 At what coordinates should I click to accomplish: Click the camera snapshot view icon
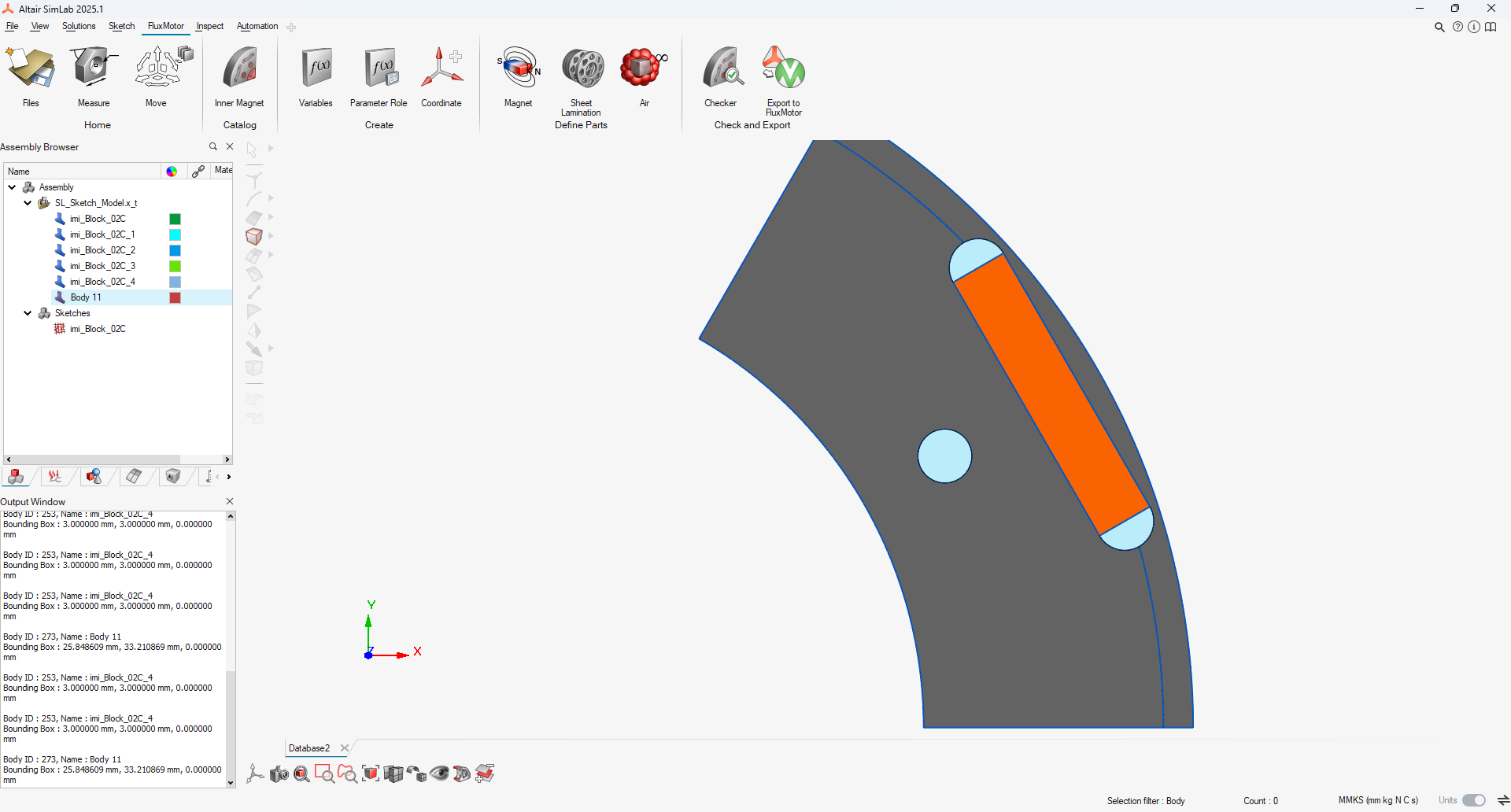279,773
